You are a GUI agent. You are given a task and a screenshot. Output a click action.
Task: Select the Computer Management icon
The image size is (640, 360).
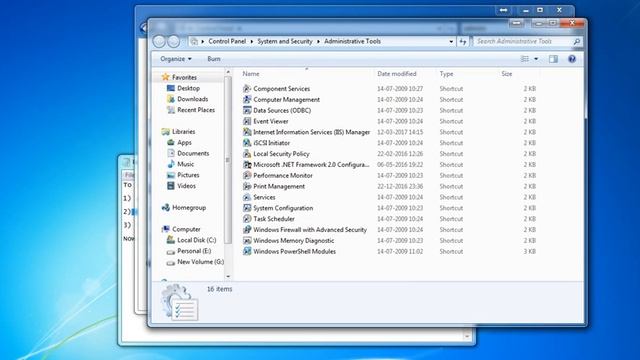click(x=247, y=100)
